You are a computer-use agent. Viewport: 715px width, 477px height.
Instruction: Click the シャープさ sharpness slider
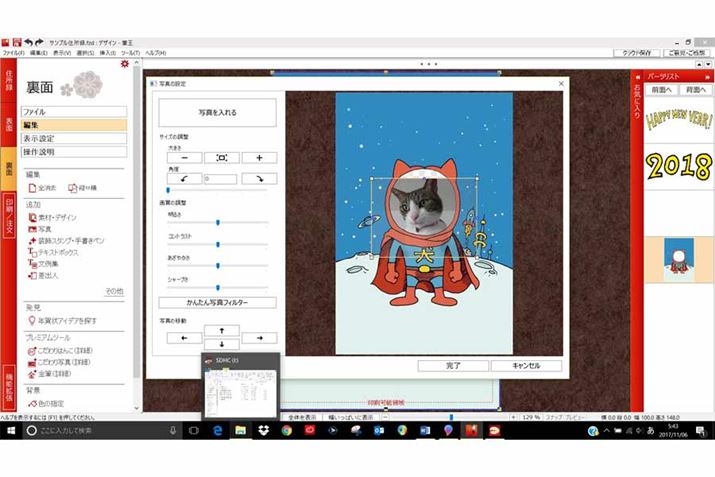click(x=218, y=288)
